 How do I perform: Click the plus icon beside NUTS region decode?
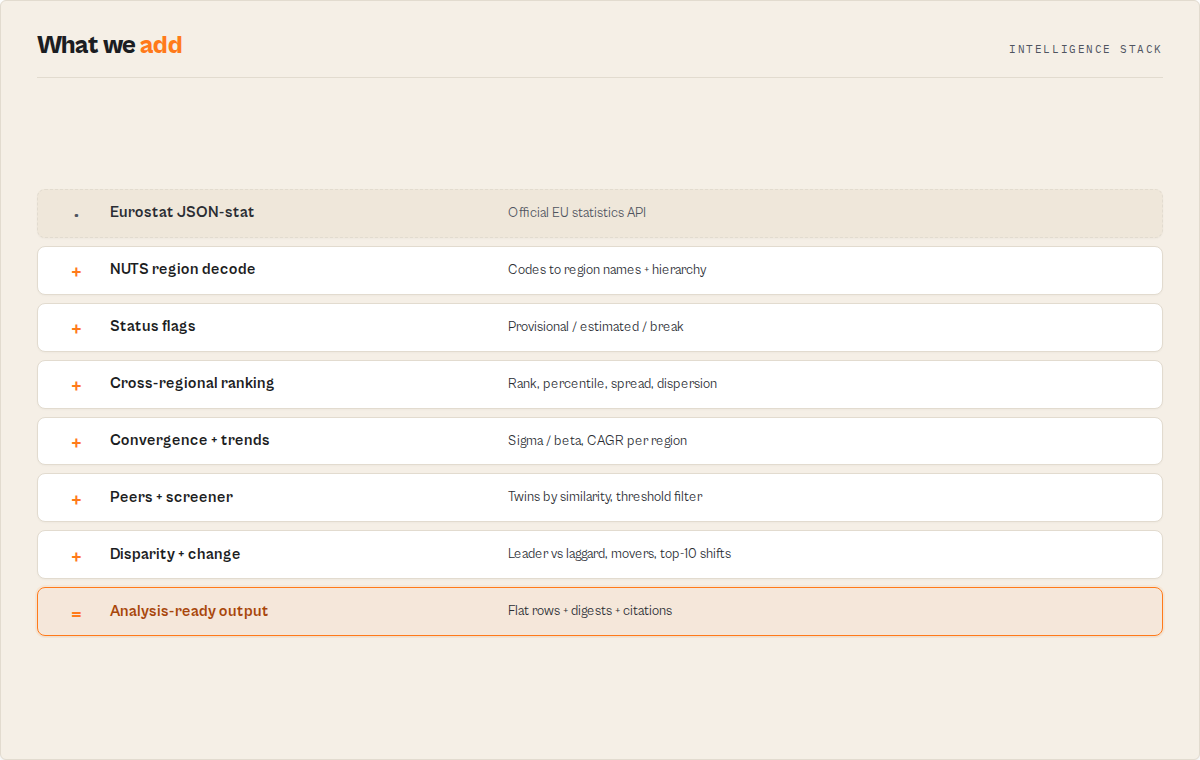[x=76, y=271]
